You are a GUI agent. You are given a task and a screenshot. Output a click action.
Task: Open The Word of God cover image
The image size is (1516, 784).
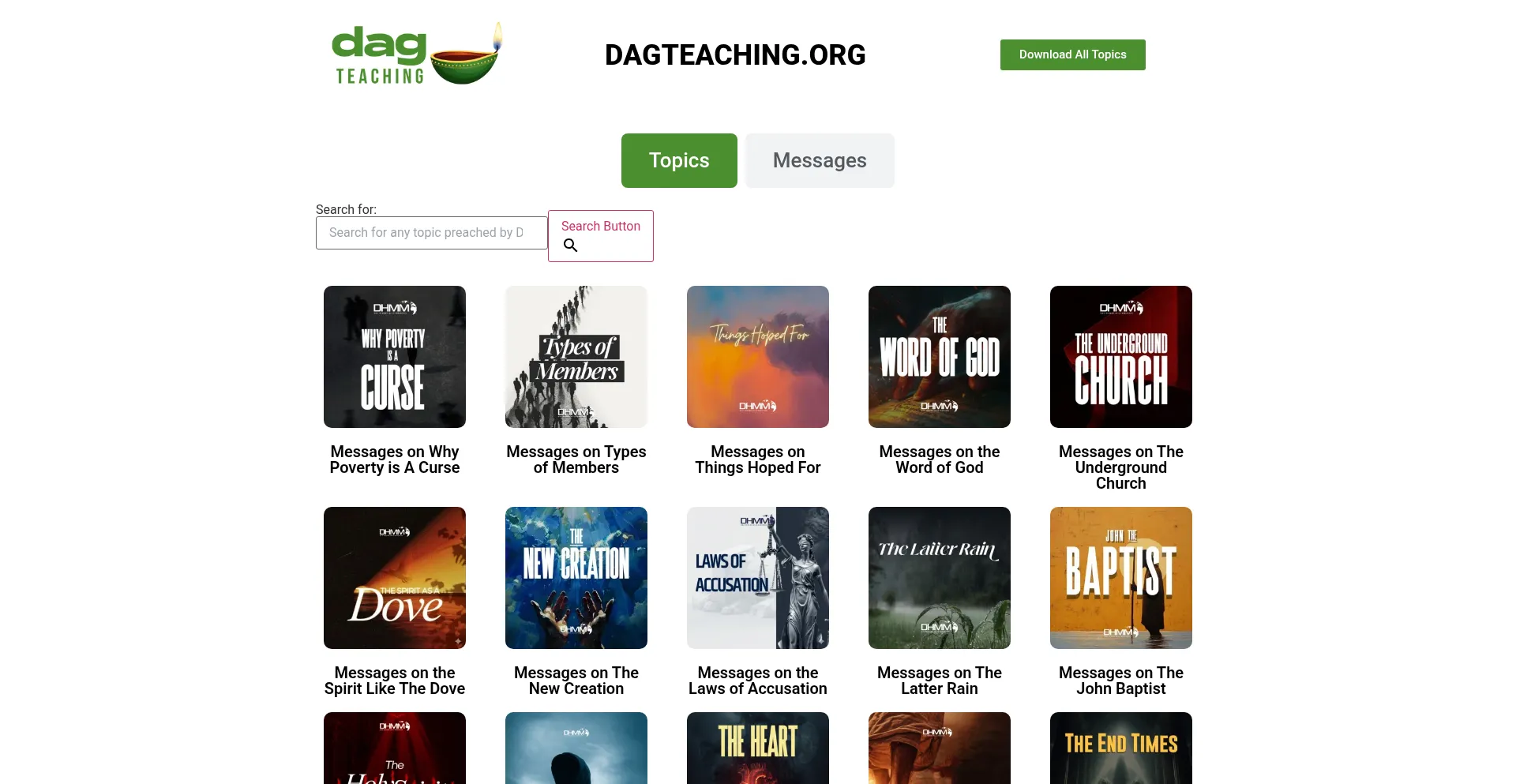click(940, 357)
